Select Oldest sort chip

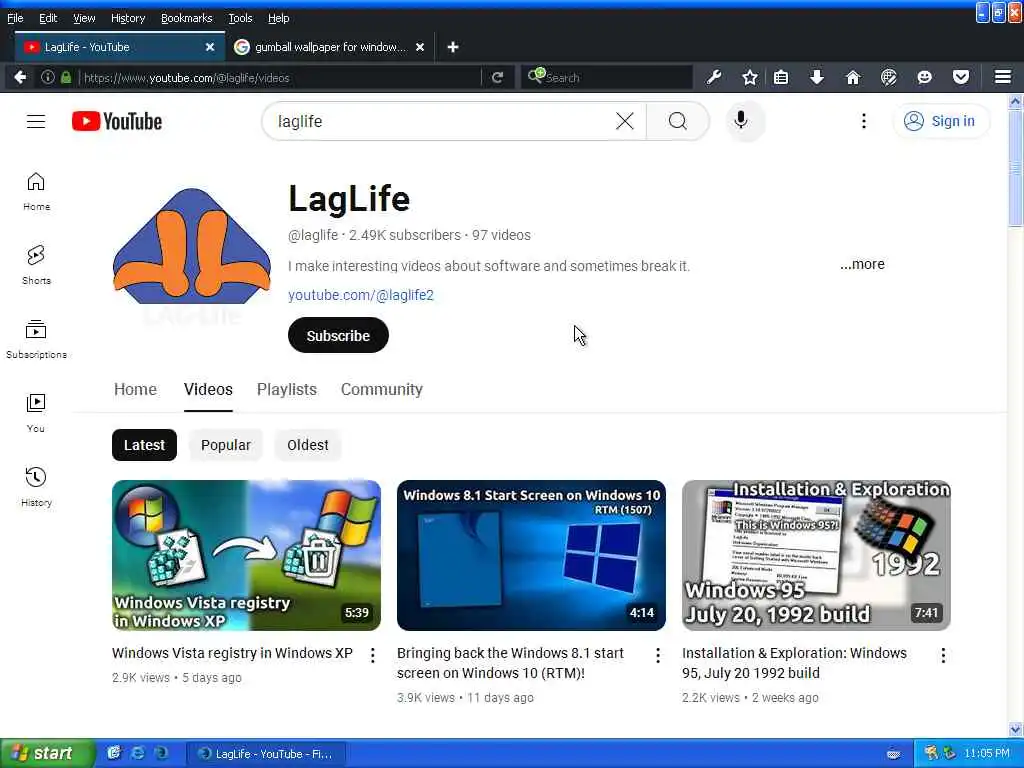[308, 445]
